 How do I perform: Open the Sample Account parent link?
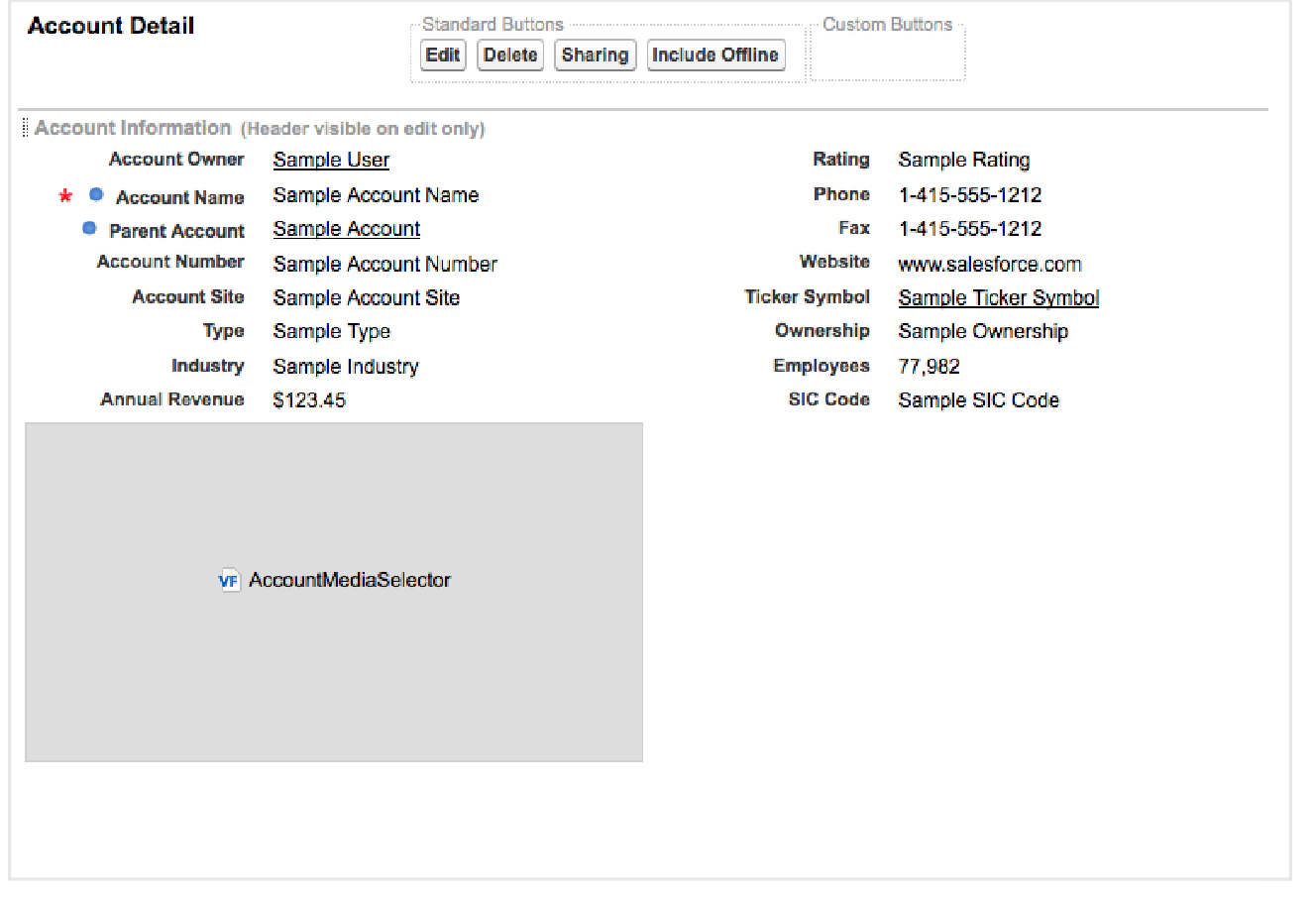pos(346,229)
